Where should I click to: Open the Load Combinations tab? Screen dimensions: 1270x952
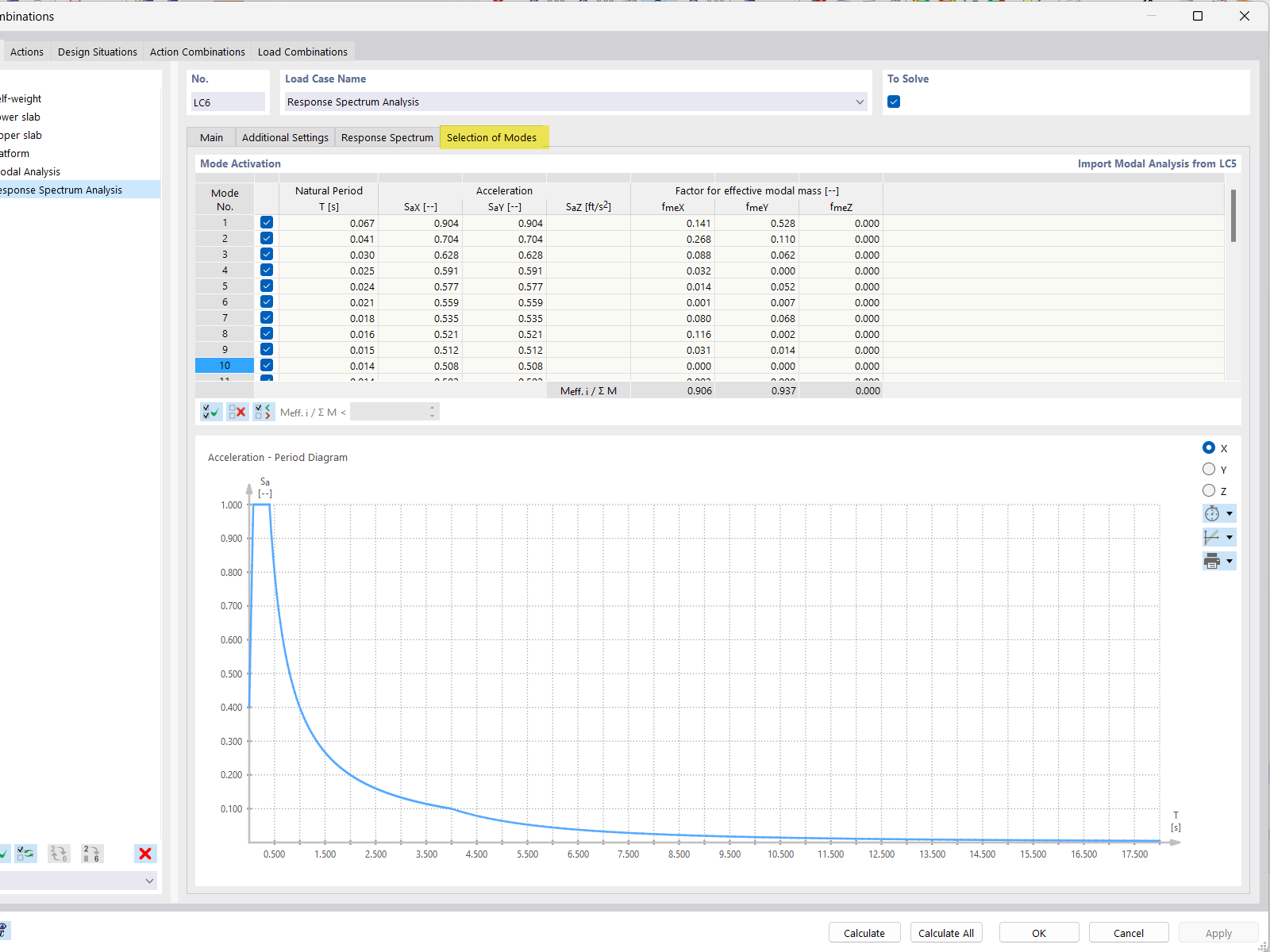click(x=302, y=52)
